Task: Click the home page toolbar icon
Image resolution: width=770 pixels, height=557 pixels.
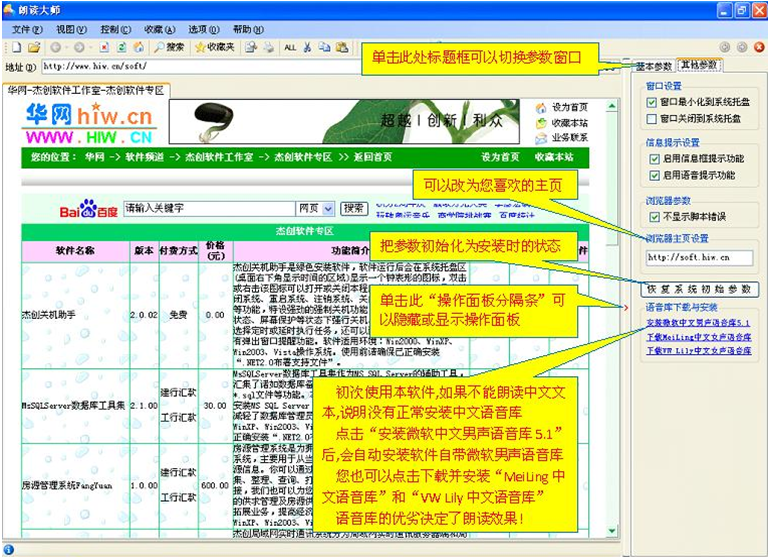Action: (139, 47)
